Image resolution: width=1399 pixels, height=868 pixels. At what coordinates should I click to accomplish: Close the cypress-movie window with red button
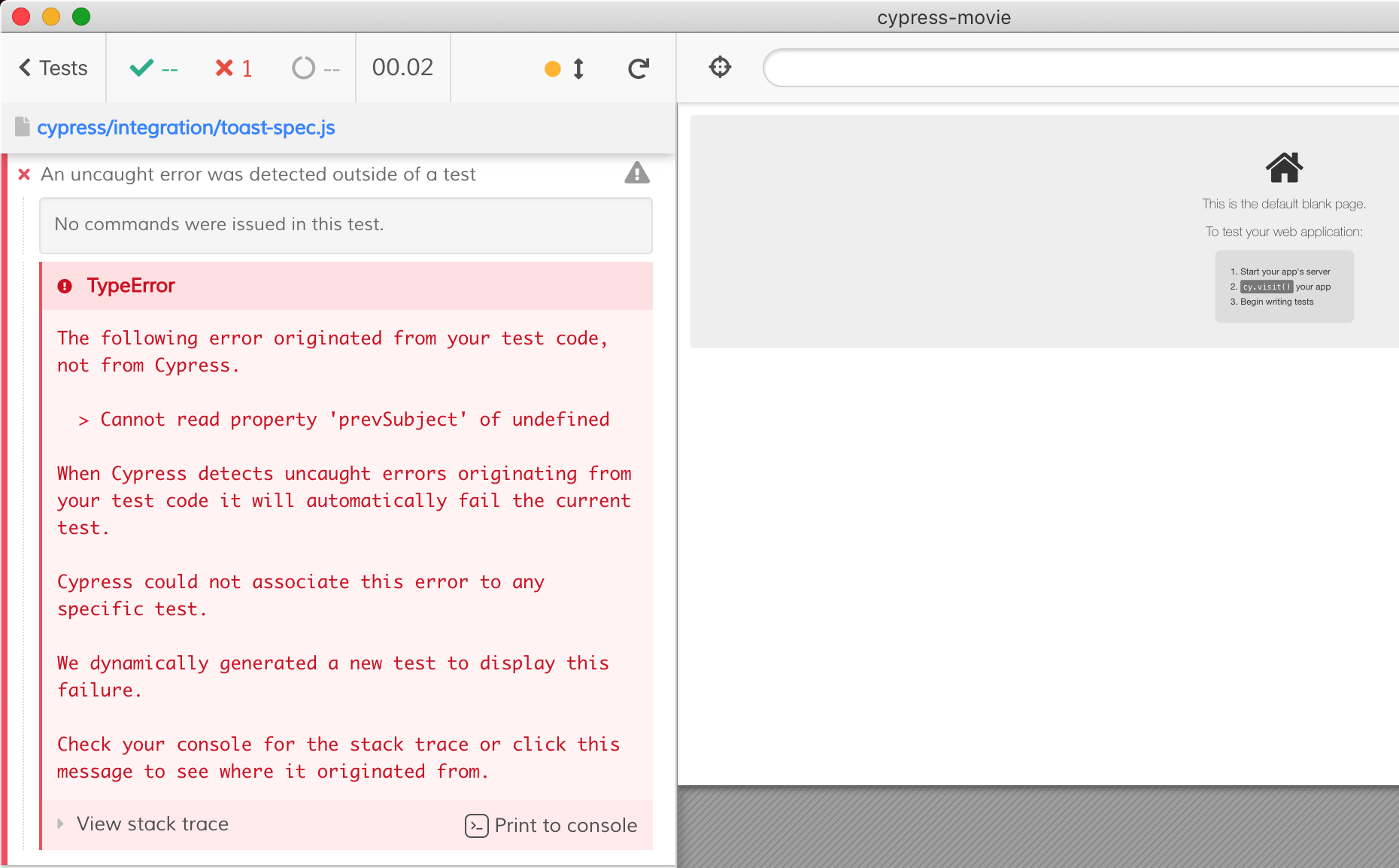(x=21, y=17)
